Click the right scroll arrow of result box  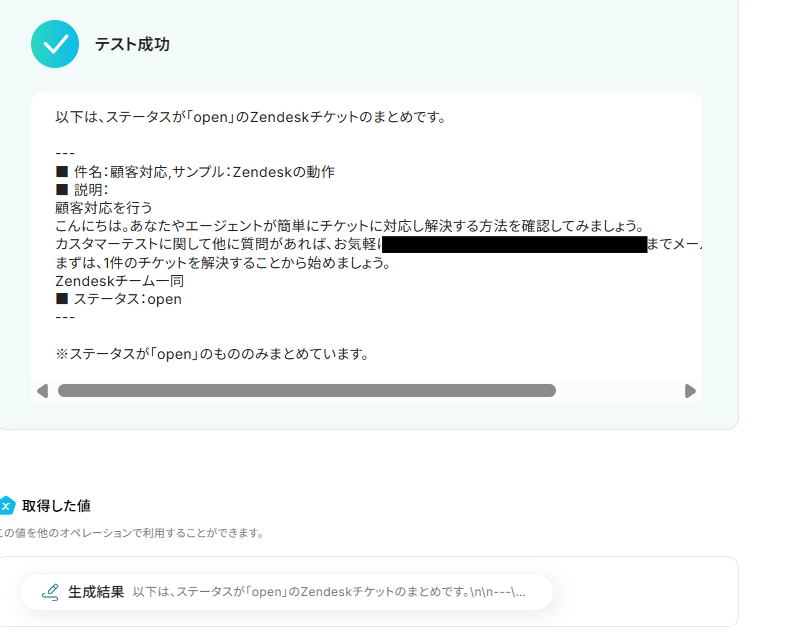[x=690, y=391]
